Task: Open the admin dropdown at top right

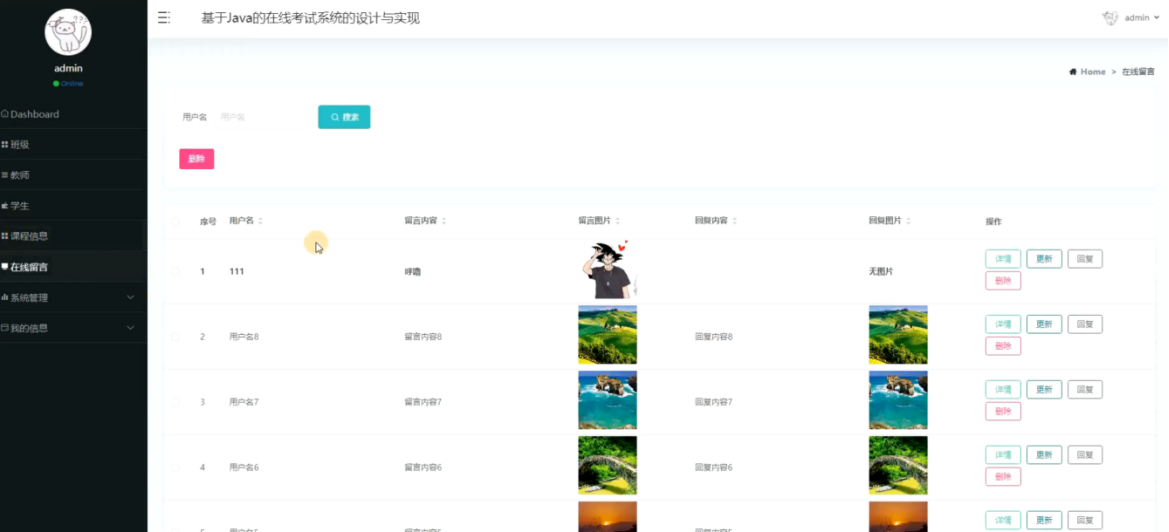Action: pyautogui.click(x=1141, y=18)
